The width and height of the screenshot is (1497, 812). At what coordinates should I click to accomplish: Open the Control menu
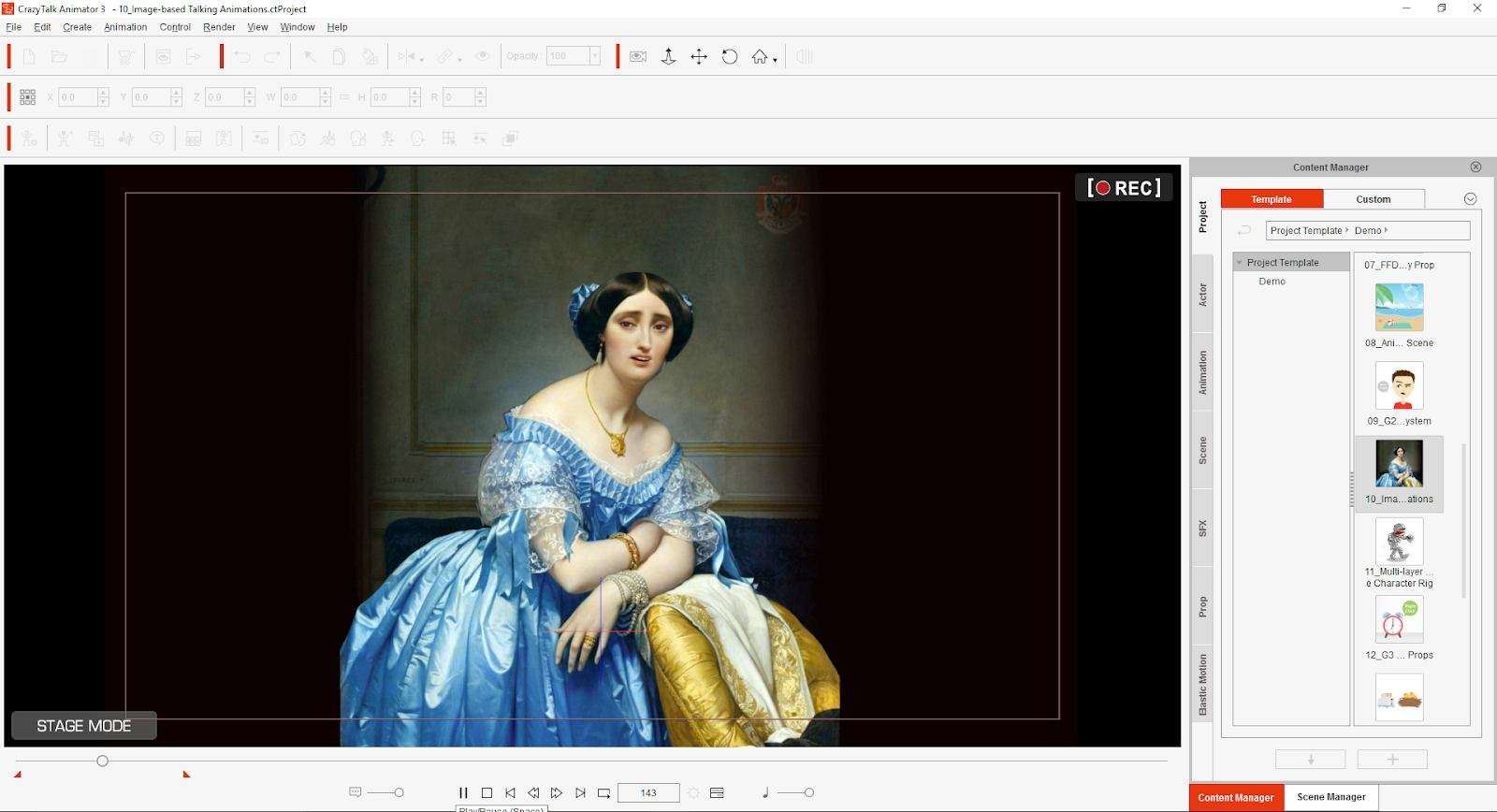coord(175,27)
